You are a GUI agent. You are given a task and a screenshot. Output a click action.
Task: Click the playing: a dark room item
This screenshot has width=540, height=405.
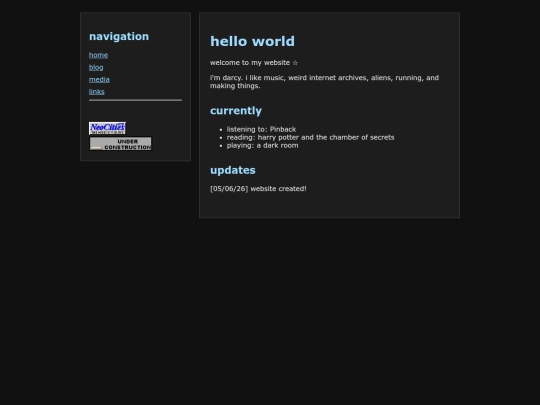coord(262,145)
